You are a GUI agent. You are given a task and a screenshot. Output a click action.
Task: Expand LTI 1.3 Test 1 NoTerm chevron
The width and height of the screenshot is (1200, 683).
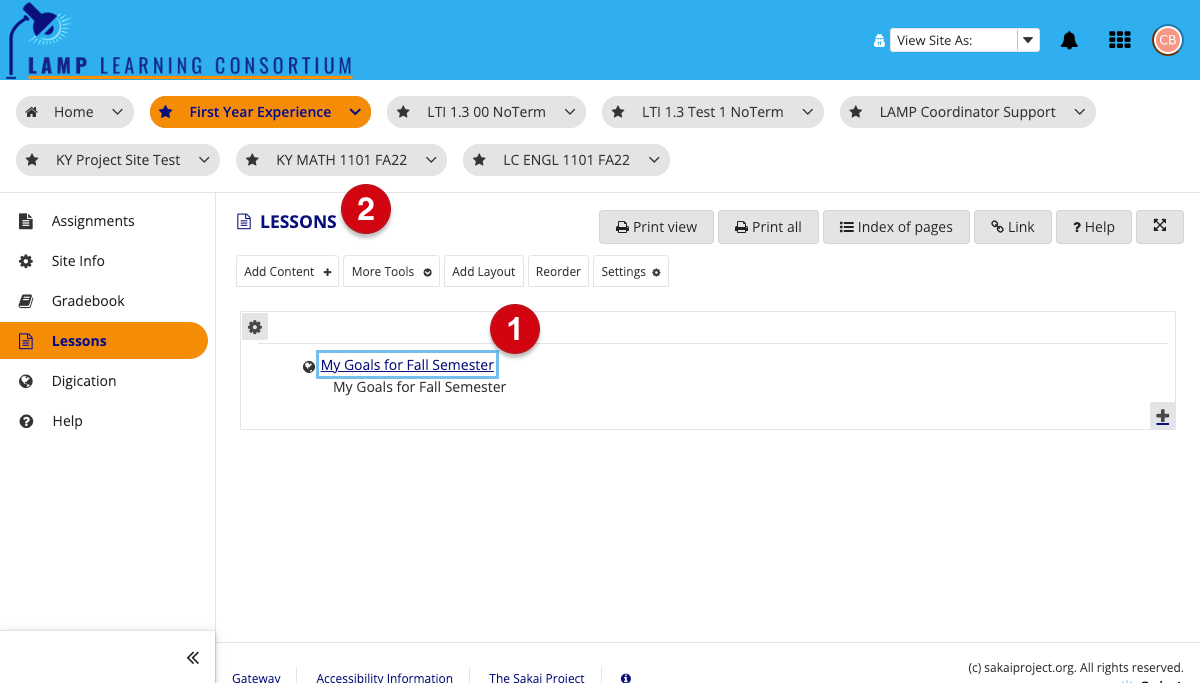coord(807,112)
